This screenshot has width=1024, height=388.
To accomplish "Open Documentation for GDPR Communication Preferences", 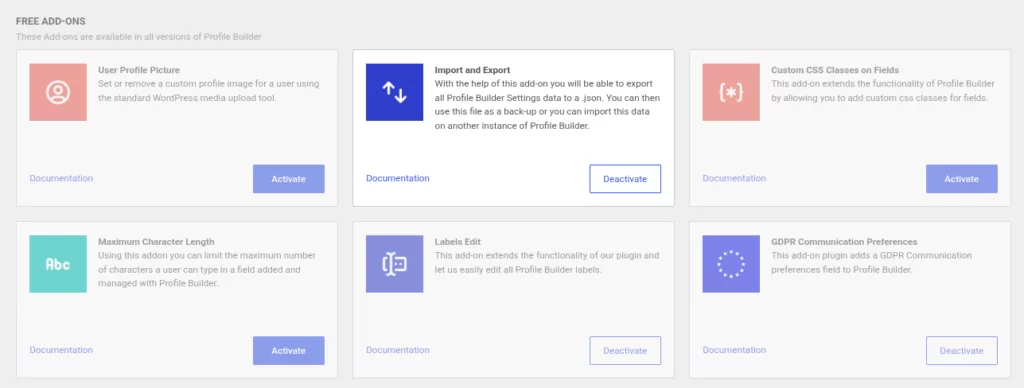I will (x=735, y=350).
